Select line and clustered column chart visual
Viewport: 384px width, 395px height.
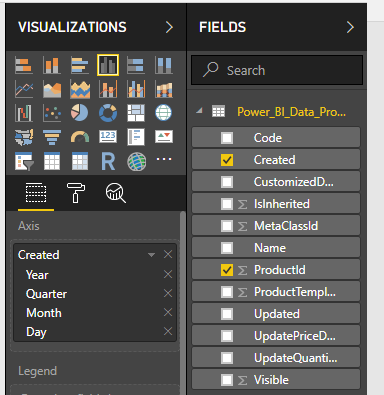tap(136, 89)
